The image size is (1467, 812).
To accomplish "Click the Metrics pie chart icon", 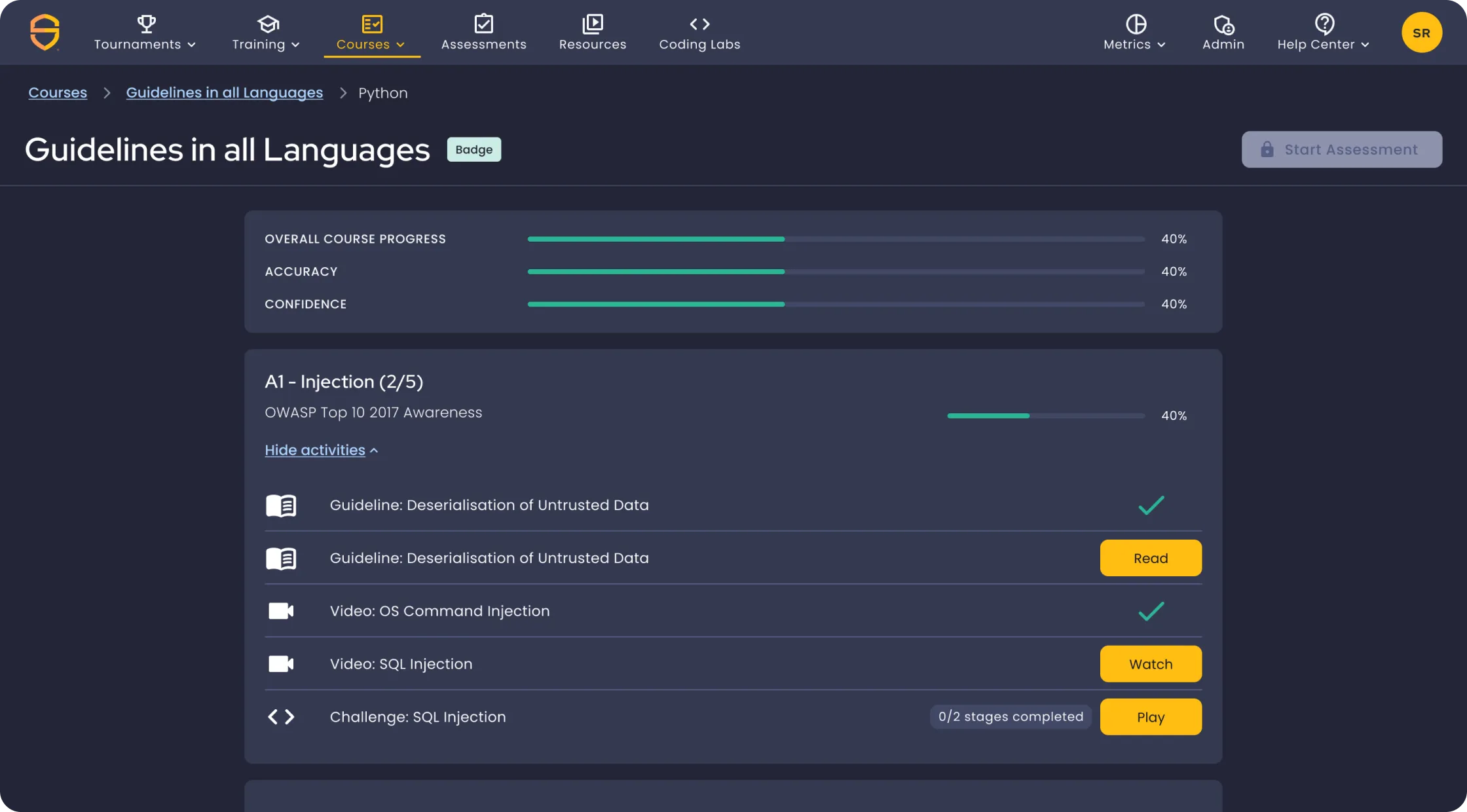I will coord(1136,24).
